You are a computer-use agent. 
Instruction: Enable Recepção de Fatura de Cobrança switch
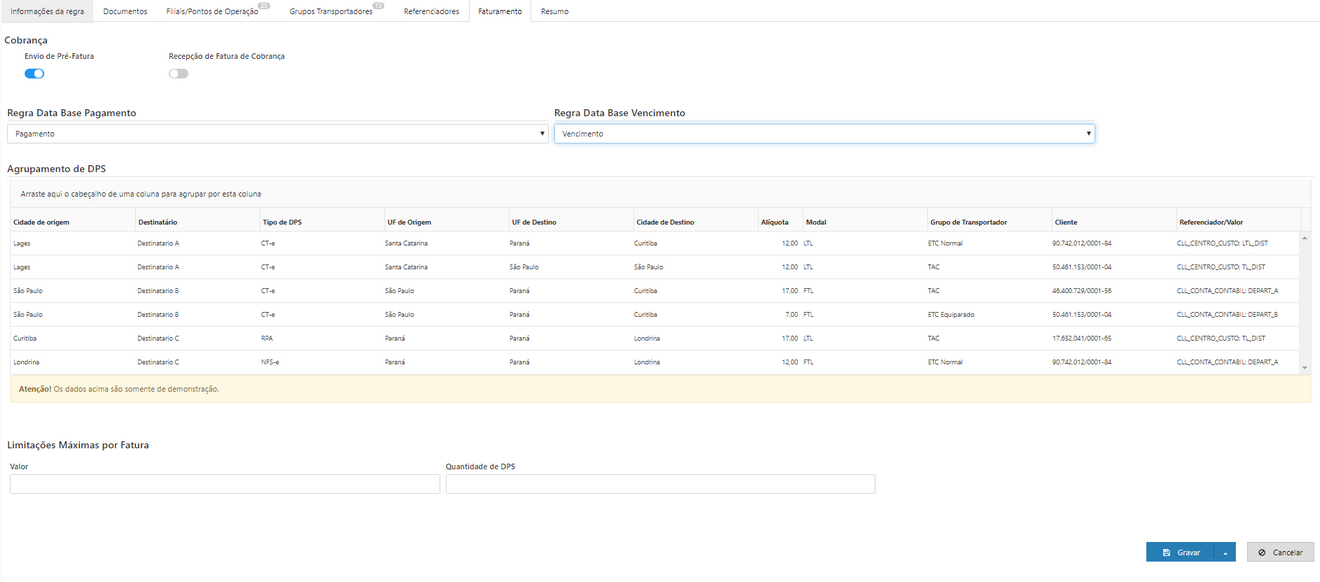click(x=178, y=73)
